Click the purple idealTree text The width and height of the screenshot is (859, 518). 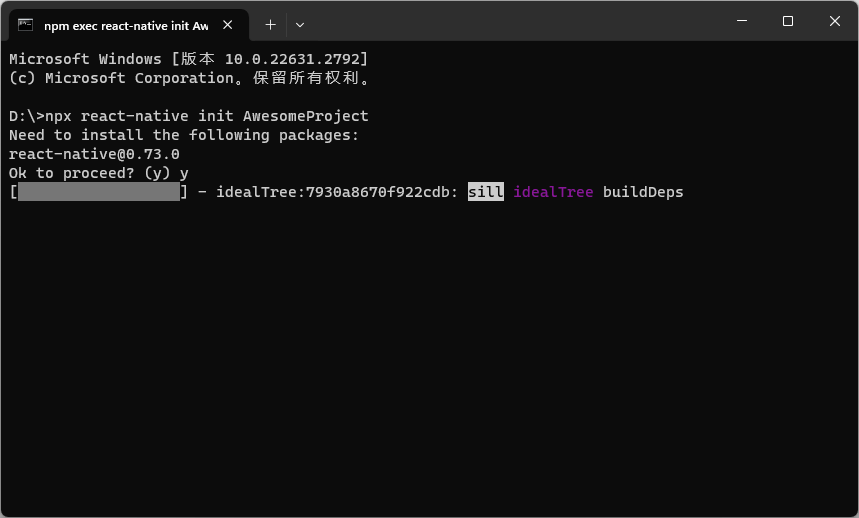point(553,192)
